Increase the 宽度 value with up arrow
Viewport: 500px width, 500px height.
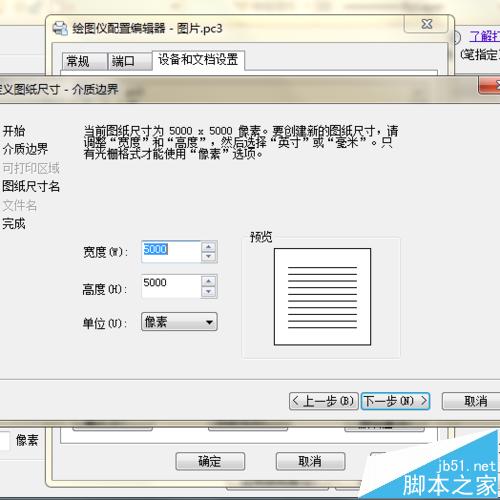click(209, 247)
